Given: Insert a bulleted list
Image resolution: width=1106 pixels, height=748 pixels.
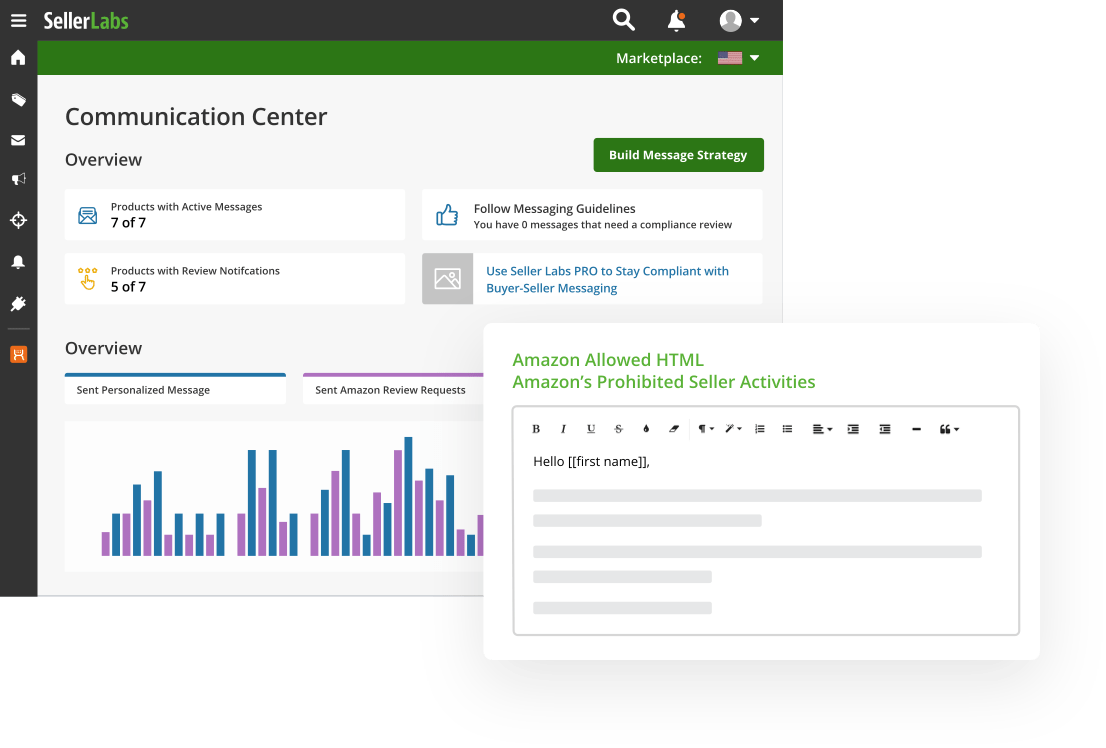Looking at the screenshot, I should [787, 429].
